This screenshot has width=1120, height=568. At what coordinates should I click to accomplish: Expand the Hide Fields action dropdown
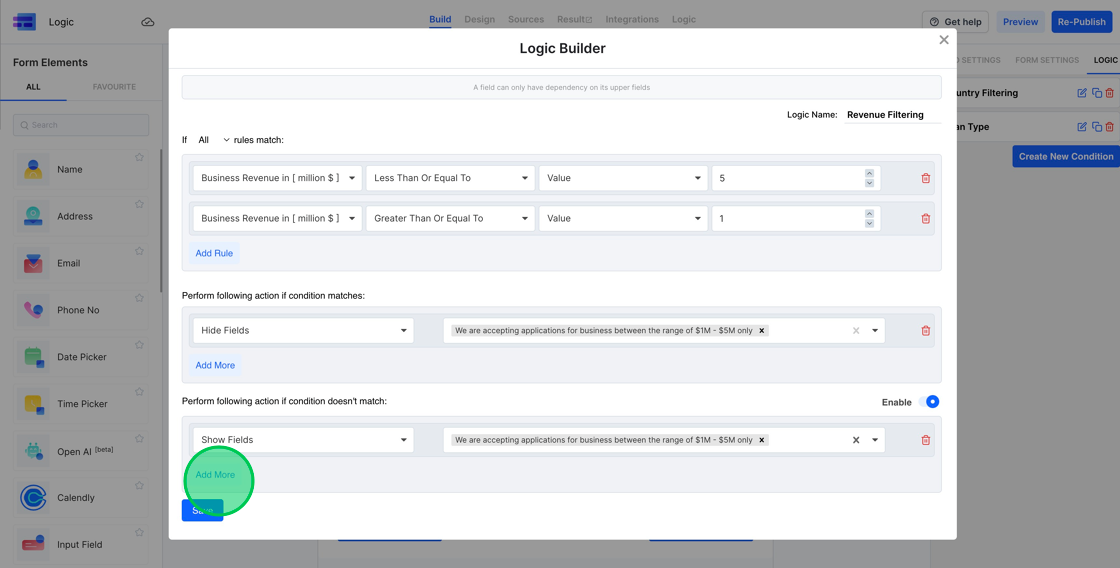pyautogui.click(x=303, y=330)
